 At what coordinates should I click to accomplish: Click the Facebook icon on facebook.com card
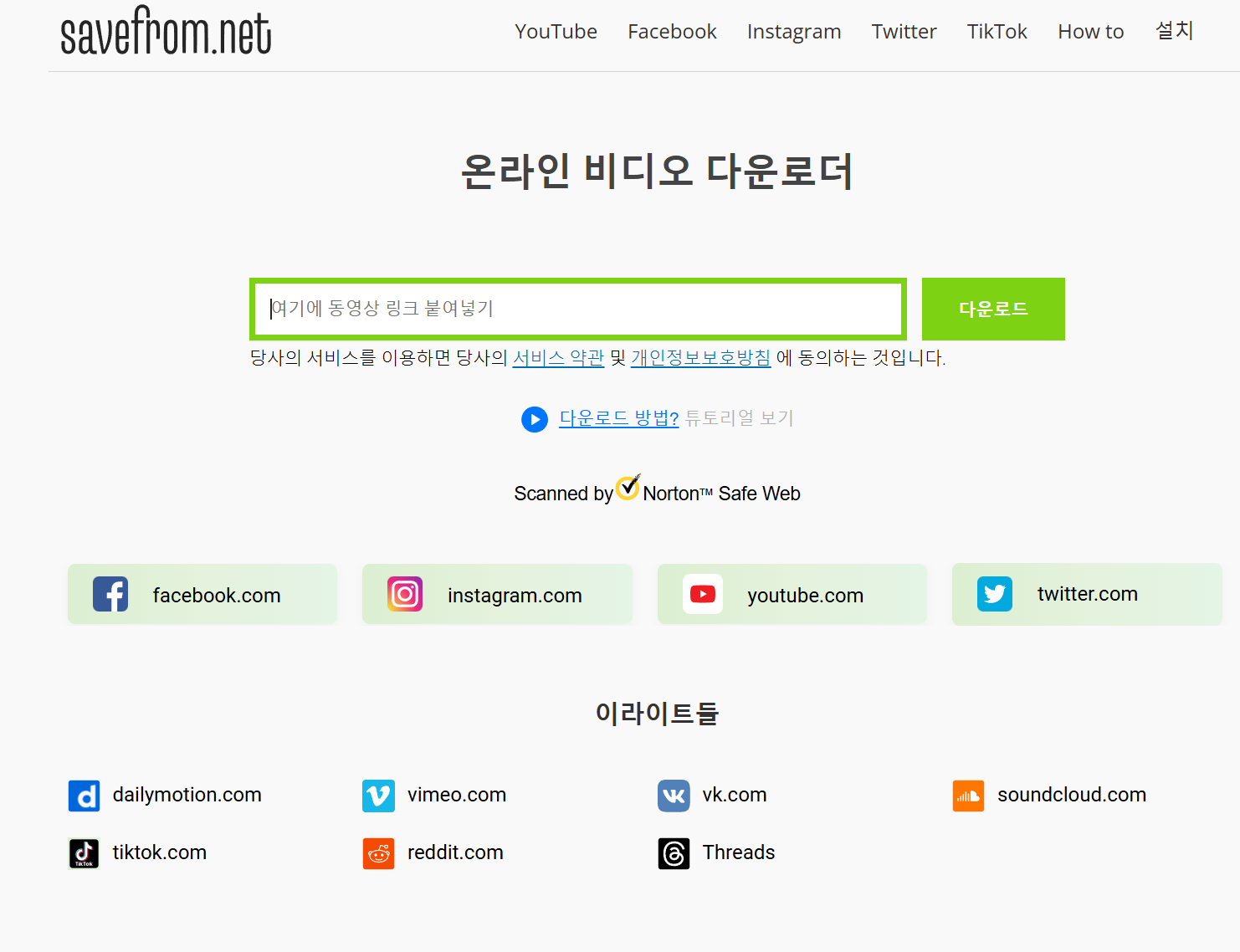pos(111,594)
